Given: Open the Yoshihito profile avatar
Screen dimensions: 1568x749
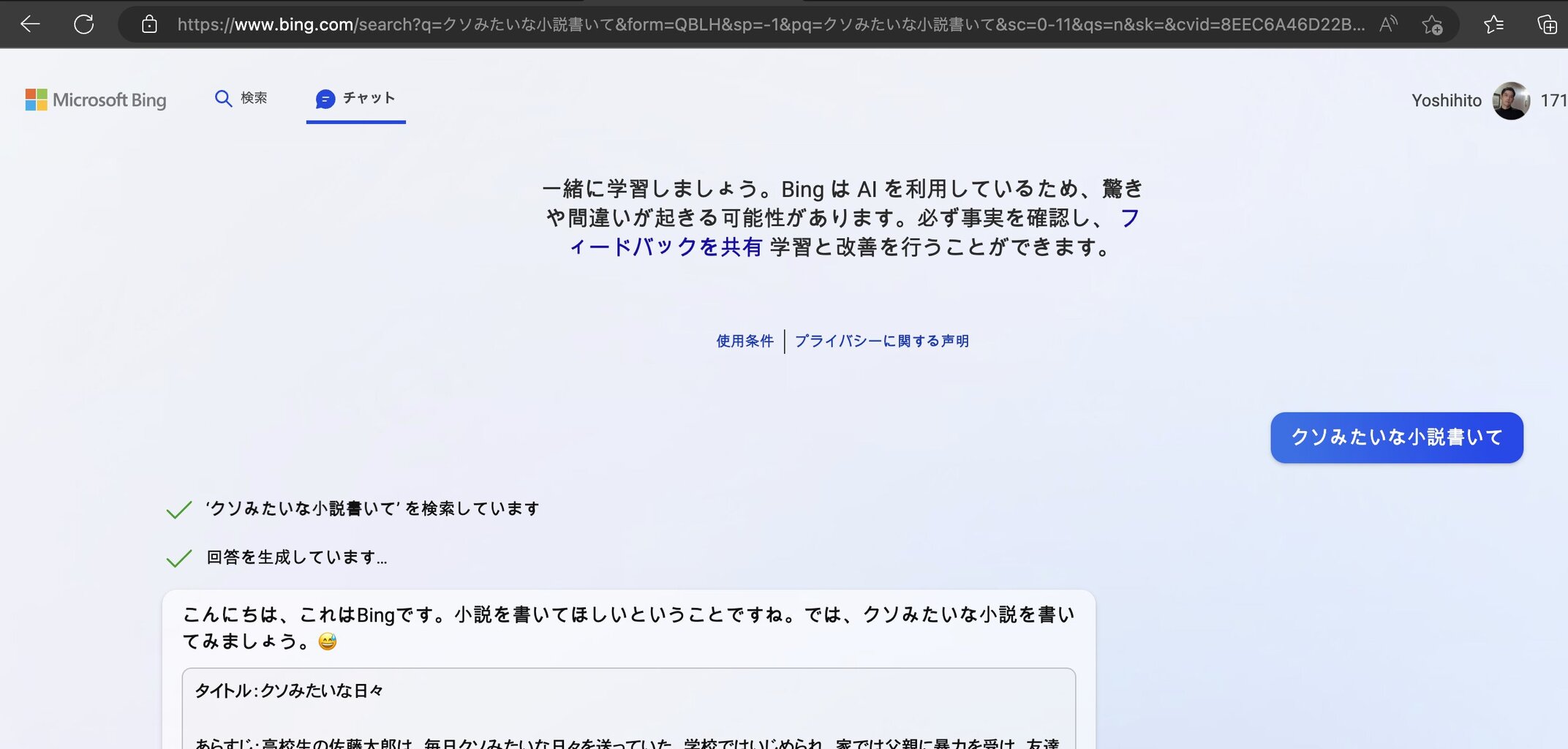Looking at the screenshot, I should [1511, 101].
